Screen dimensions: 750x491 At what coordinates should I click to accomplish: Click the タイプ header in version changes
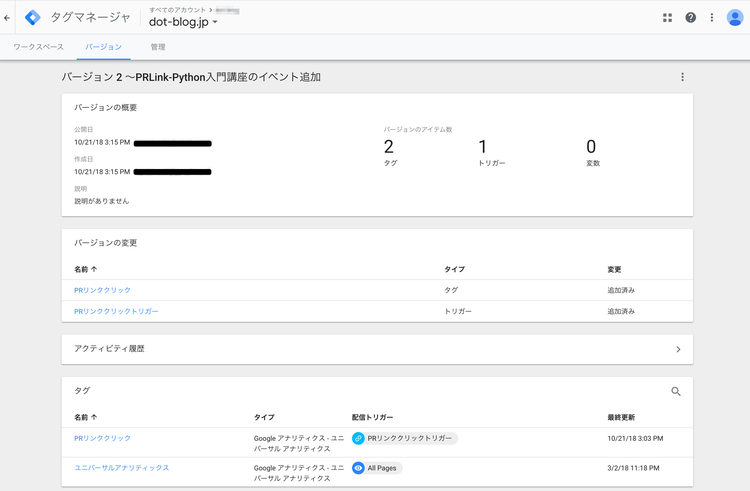[x=454, y=269]
